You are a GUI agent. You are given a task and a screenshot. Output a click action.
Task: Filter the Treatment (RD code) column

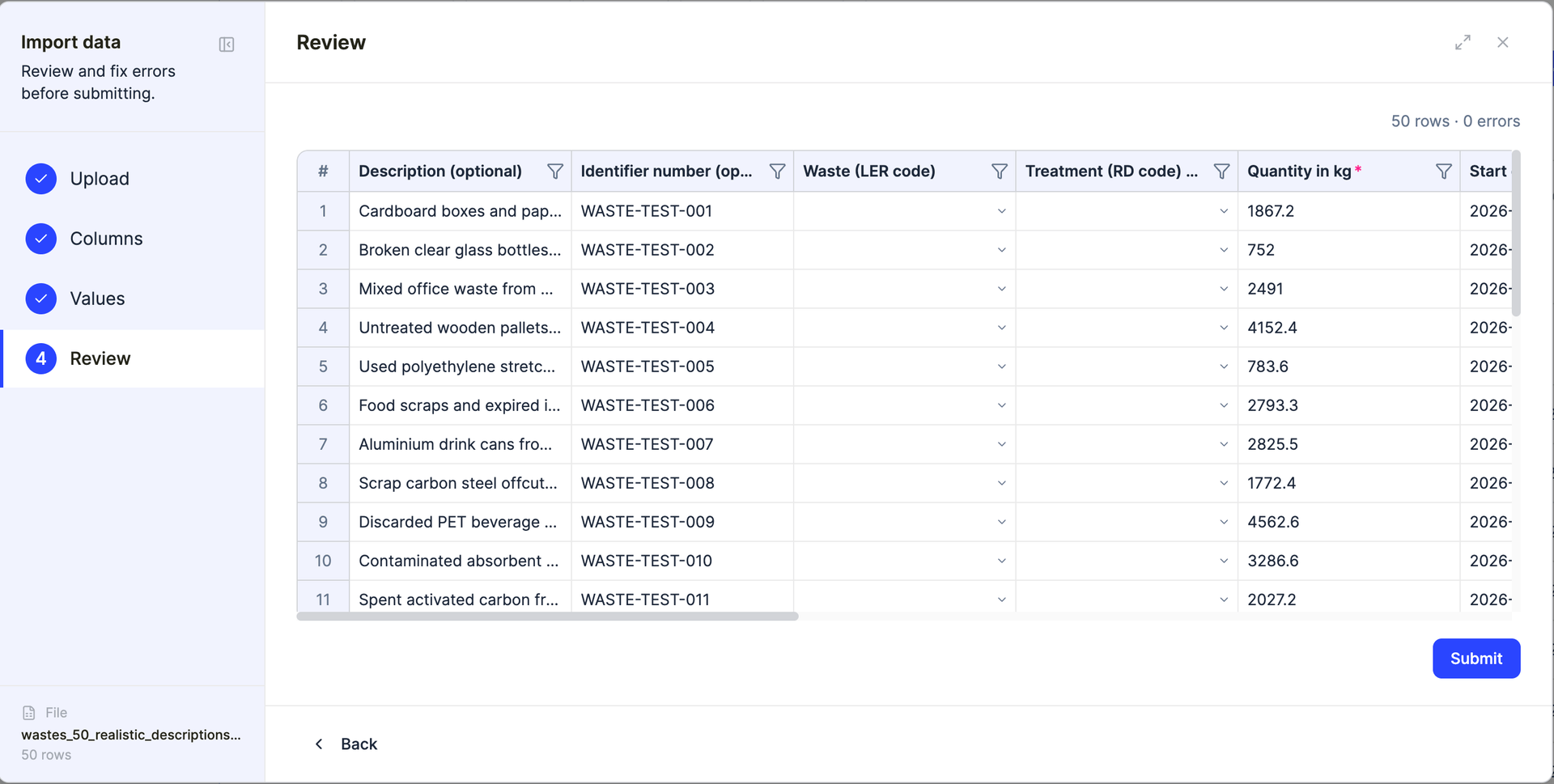(x=1221, y=172)
